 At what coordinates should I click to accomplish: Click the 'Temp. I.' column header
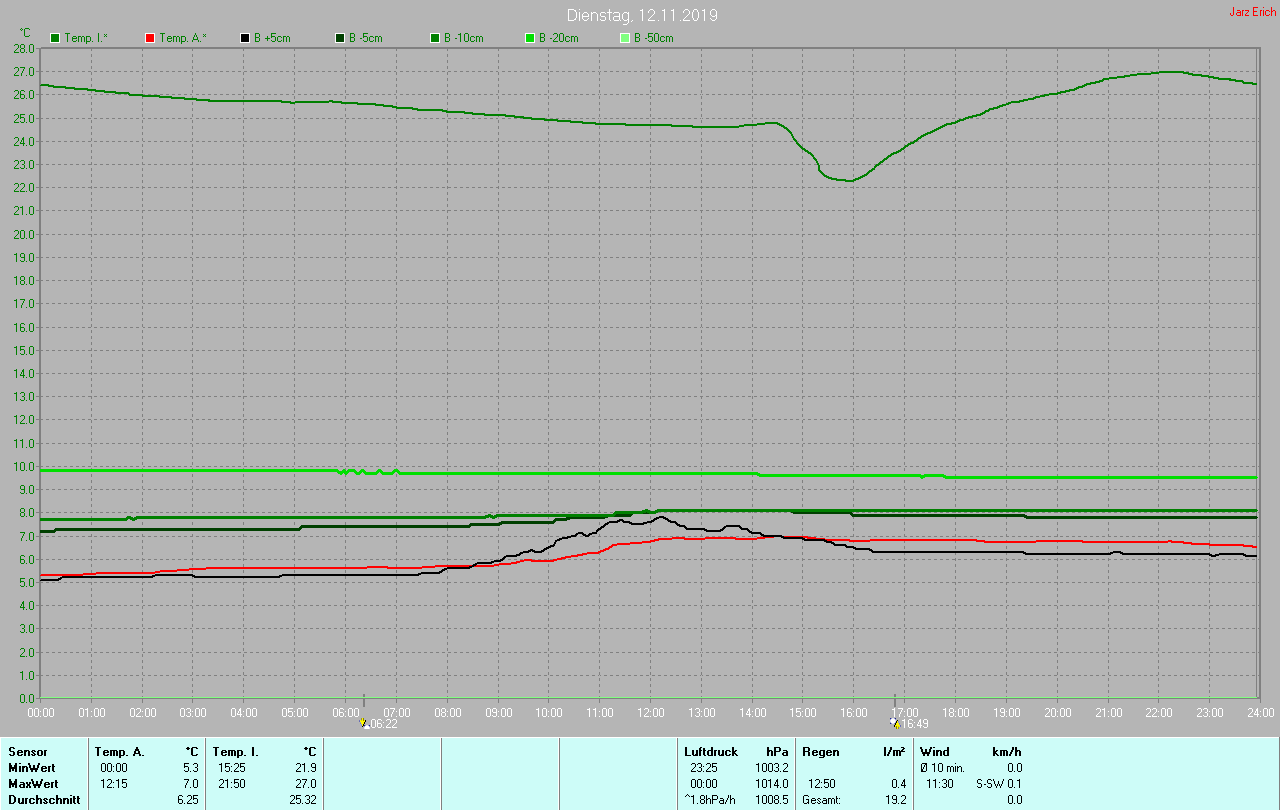tap(235, 751)
